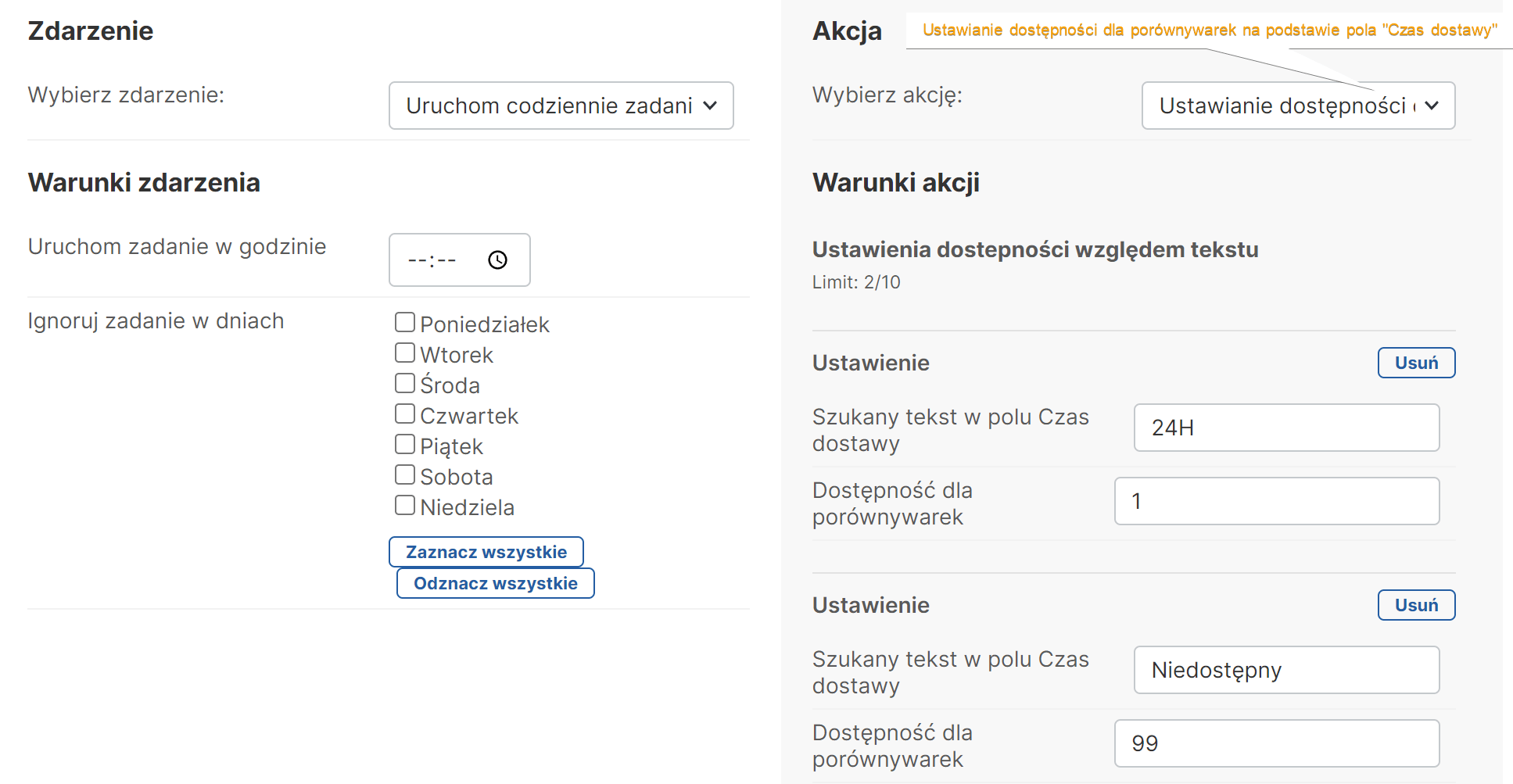Delete the Niedostępny setting via Usuń
Viewport: 1513px width, 784px height.
click(1415, 605)
